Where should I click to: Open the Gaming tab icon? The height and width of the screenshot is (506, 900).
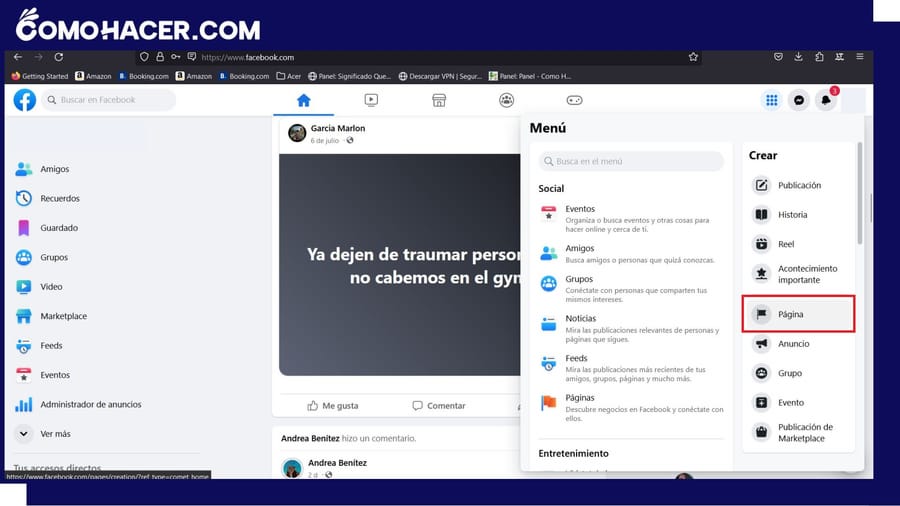[x=574, y=100]
